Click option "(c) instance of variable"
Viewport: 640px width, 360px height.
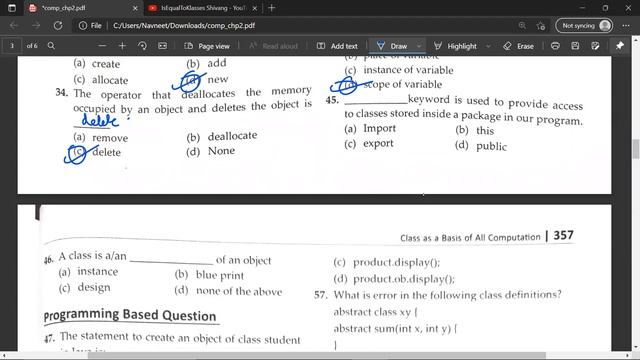pyautogui.click(x=399, y=70)
